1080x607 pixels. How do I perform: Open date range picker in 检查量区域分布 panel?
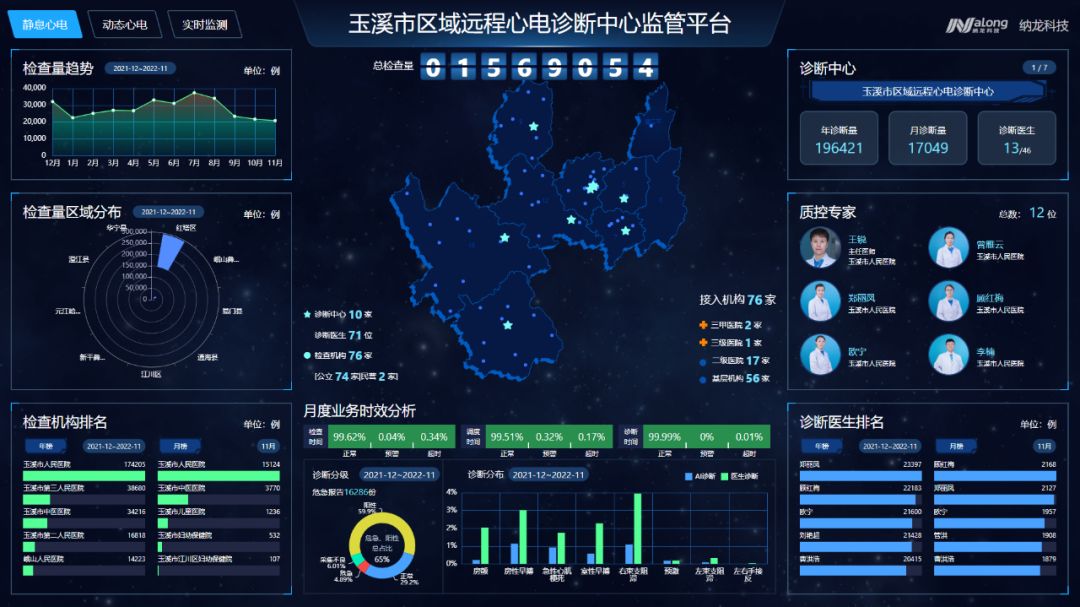168,212
